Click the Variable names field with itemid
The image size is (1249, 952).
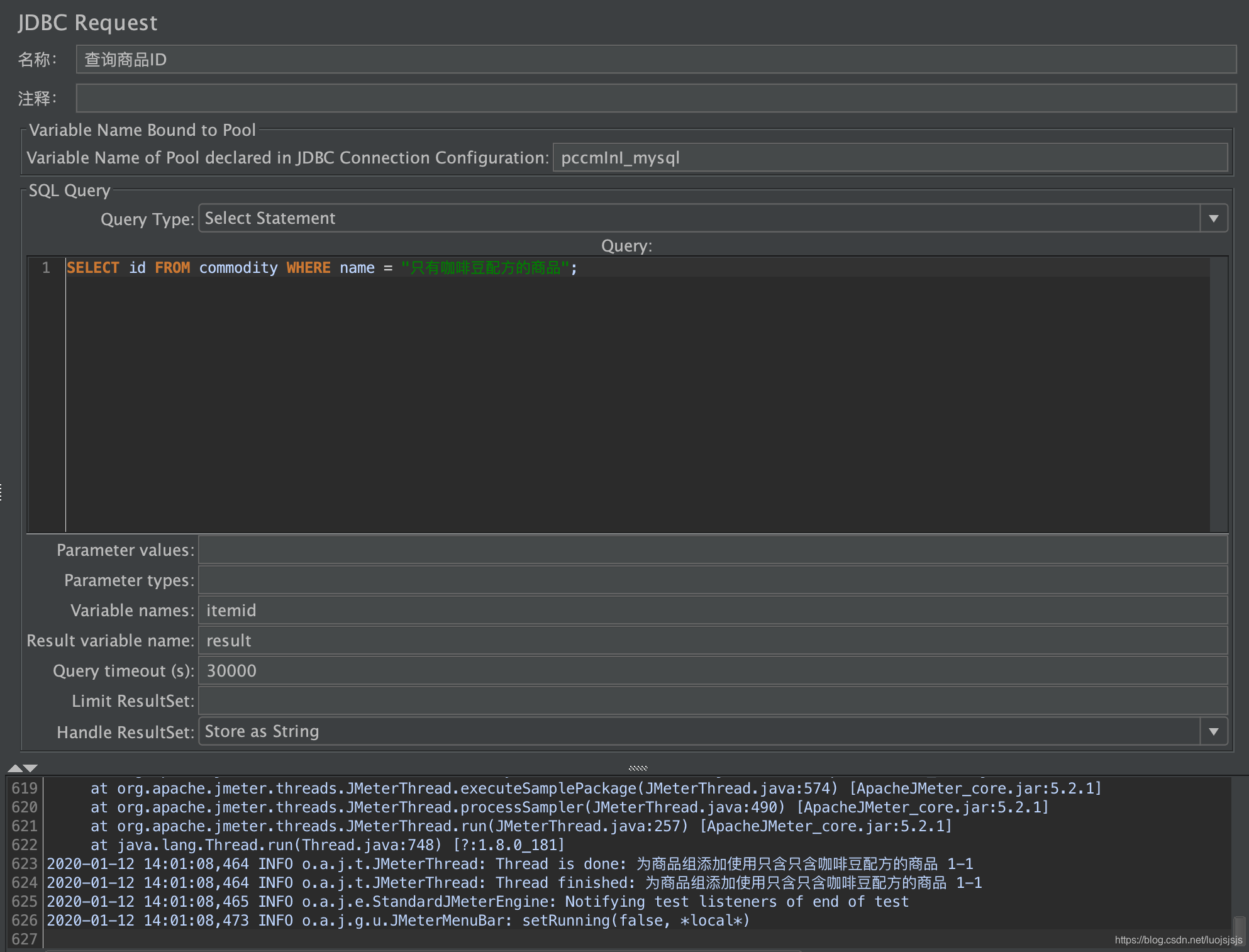pyautogui.click(x=713, y=611)
